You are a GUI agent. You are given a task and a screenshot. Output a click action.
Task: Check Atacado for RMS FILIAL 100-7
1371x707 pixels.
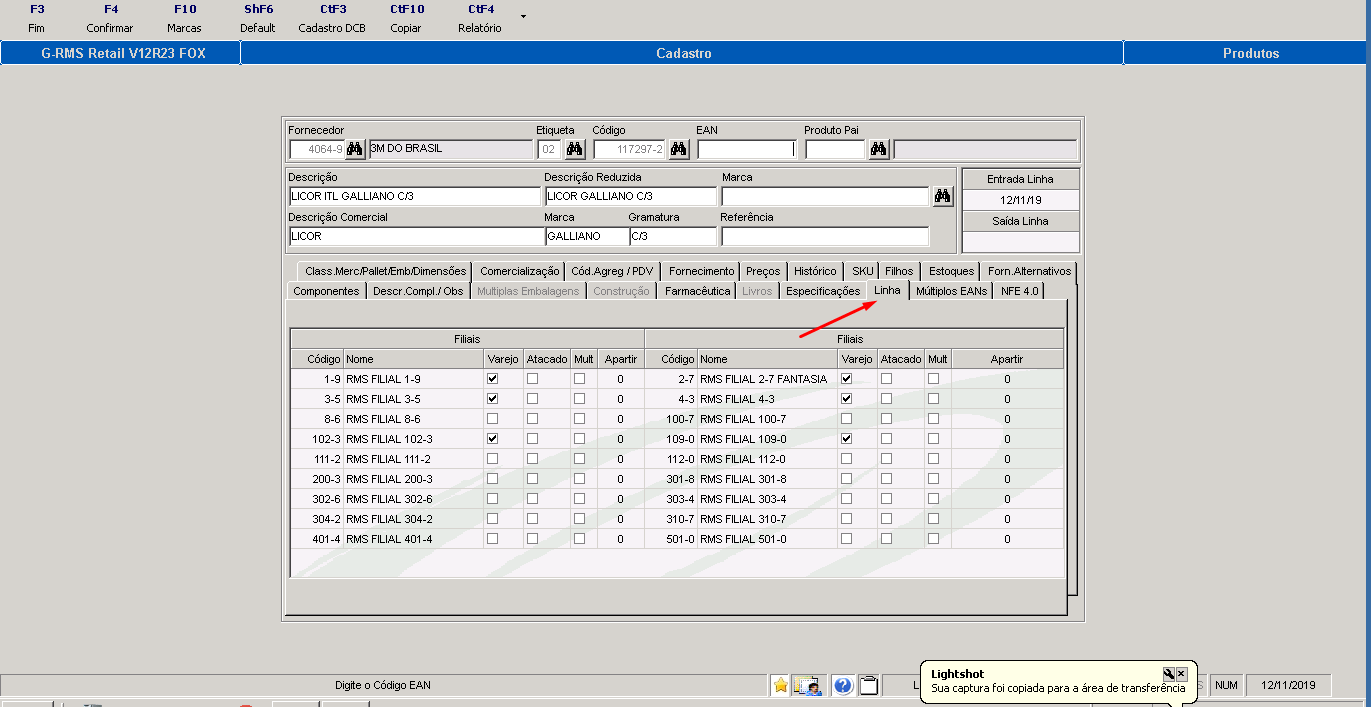[887, 419]
